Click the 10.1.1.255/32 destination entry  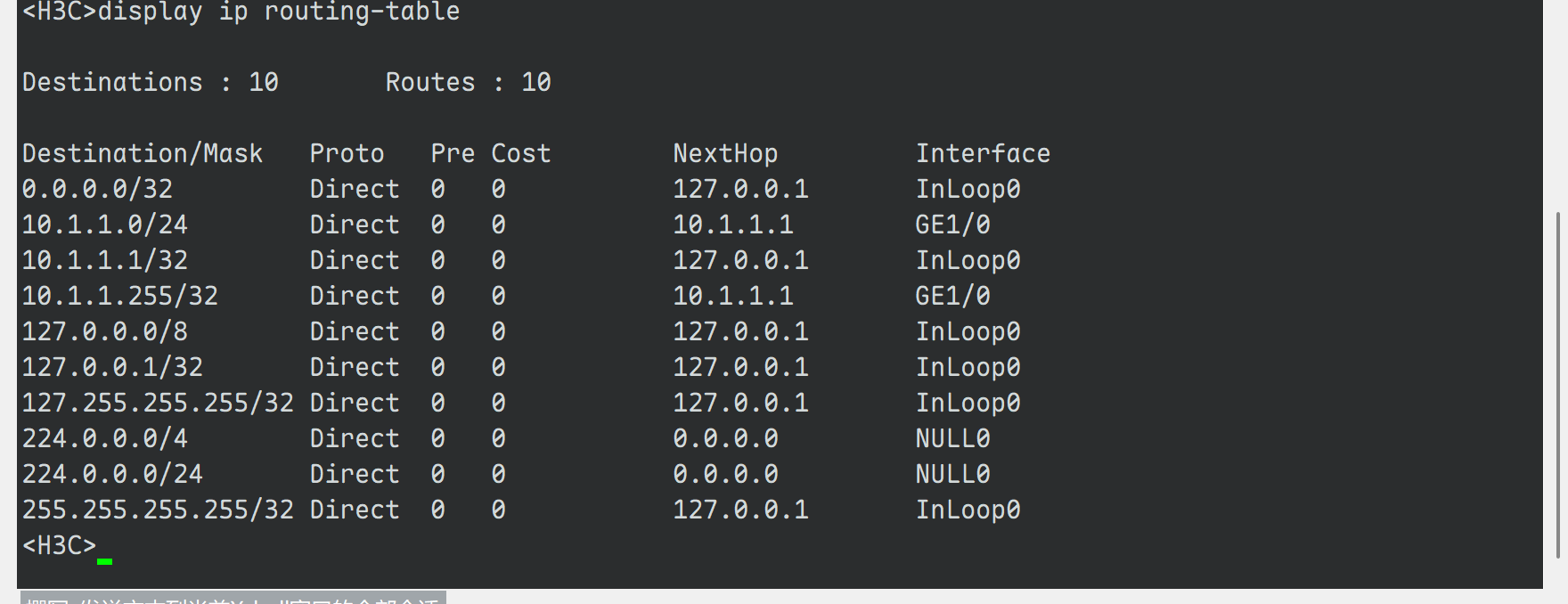(x=120, y=296)
